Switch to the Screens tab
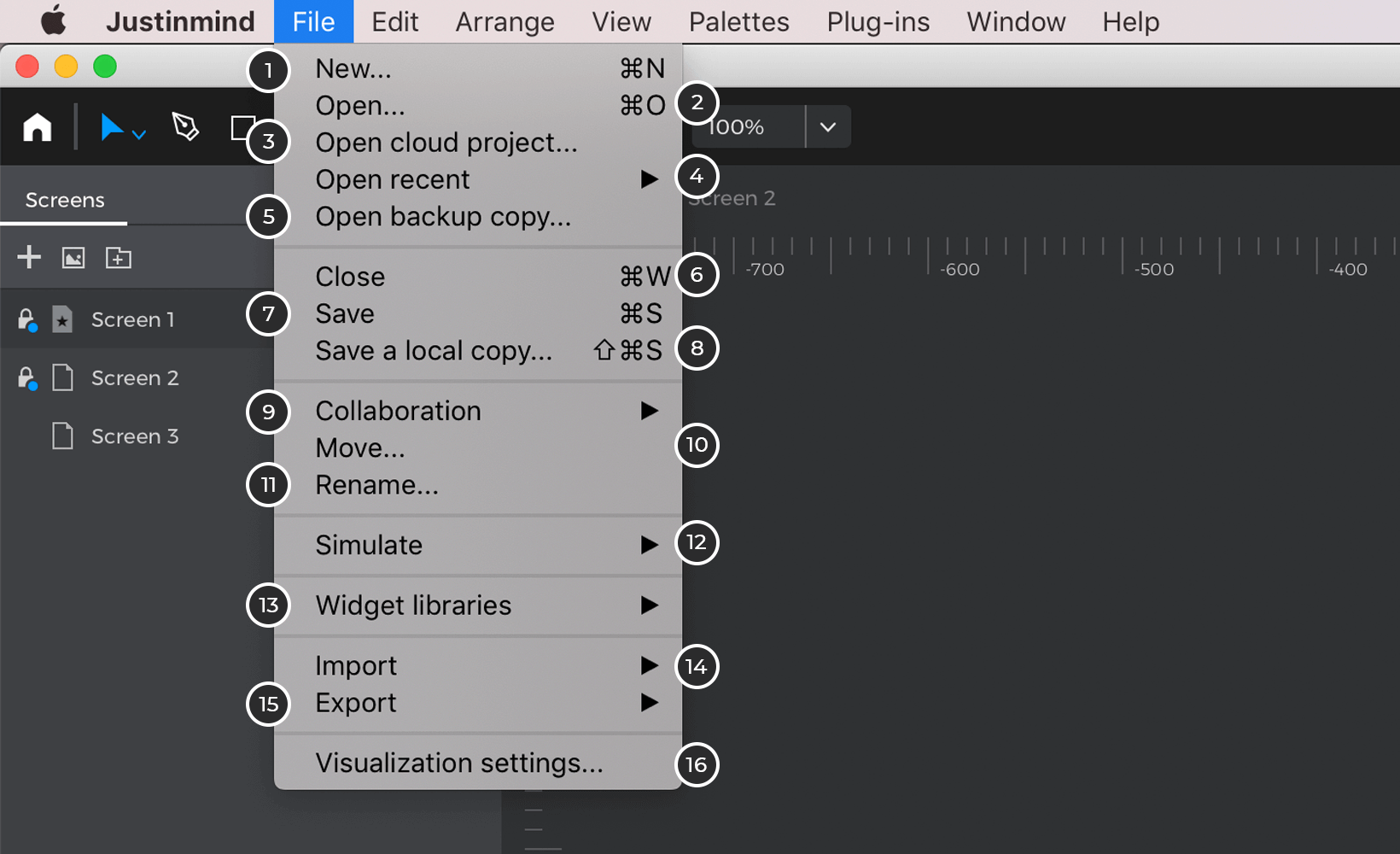1400x854 pixels. tap(65, 200)
